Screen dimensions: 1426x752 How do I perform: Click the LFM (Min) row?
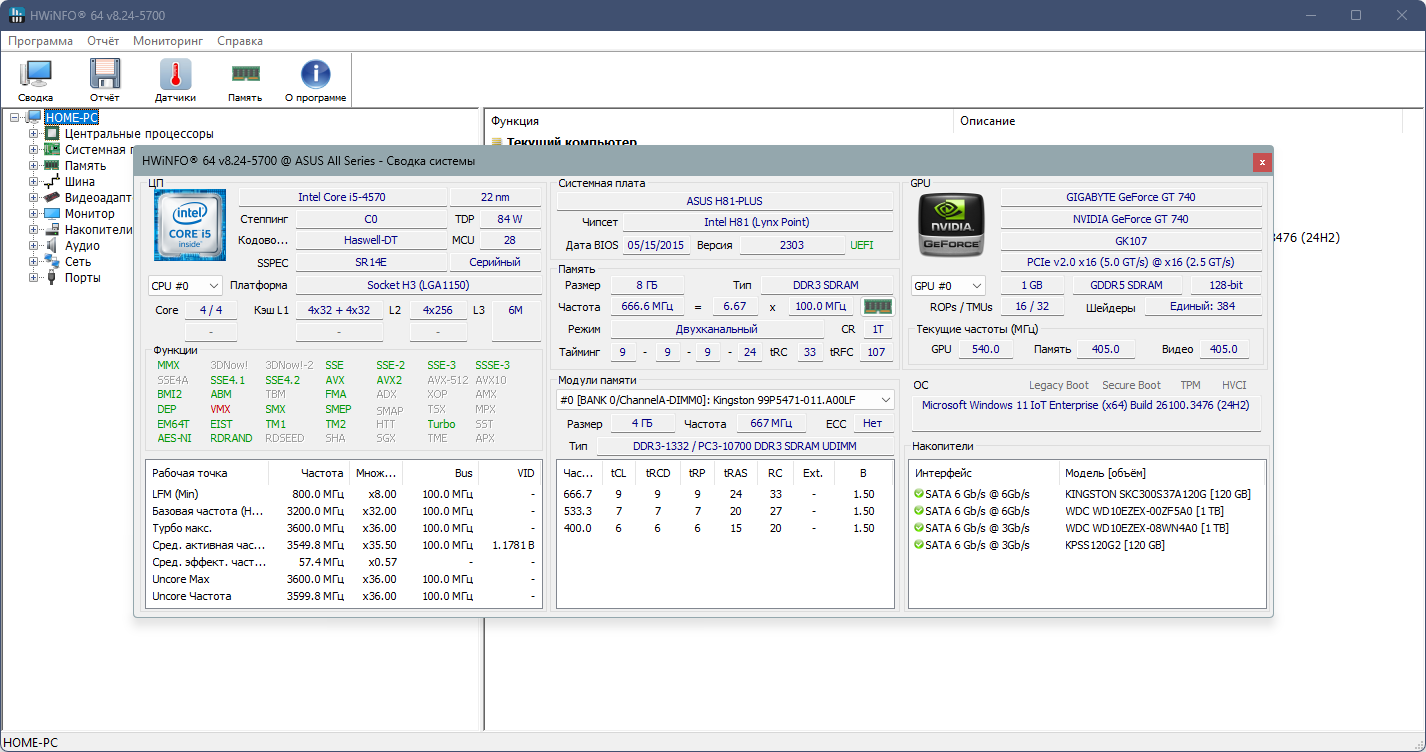344,494
